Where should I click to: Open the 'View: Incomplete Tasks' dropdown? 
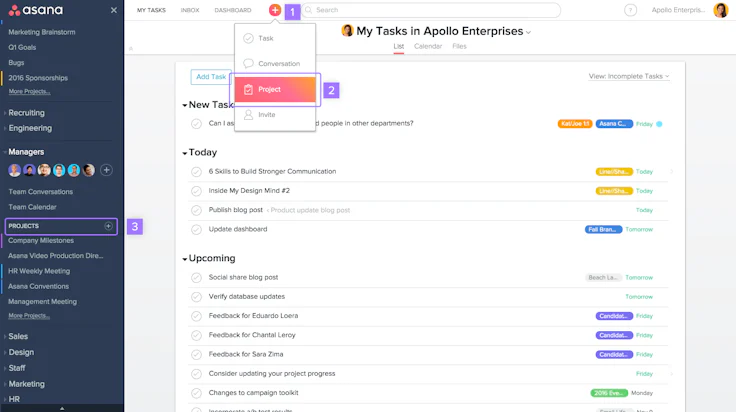click(629, 76)
